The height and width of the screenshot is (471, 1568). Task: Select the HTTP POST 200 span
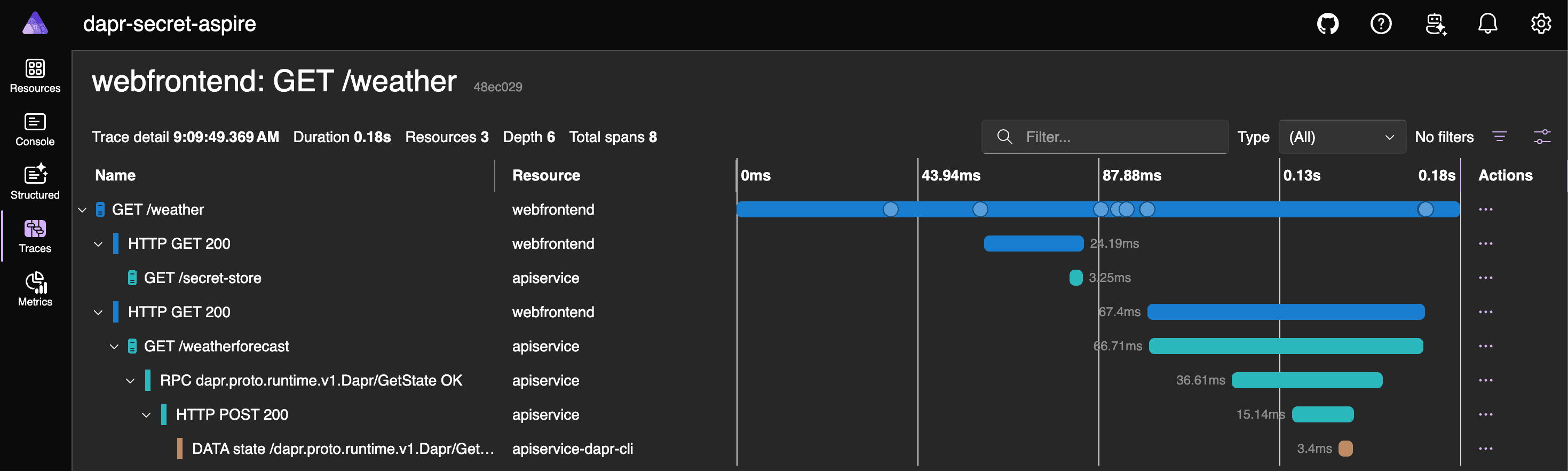point(232,414)
